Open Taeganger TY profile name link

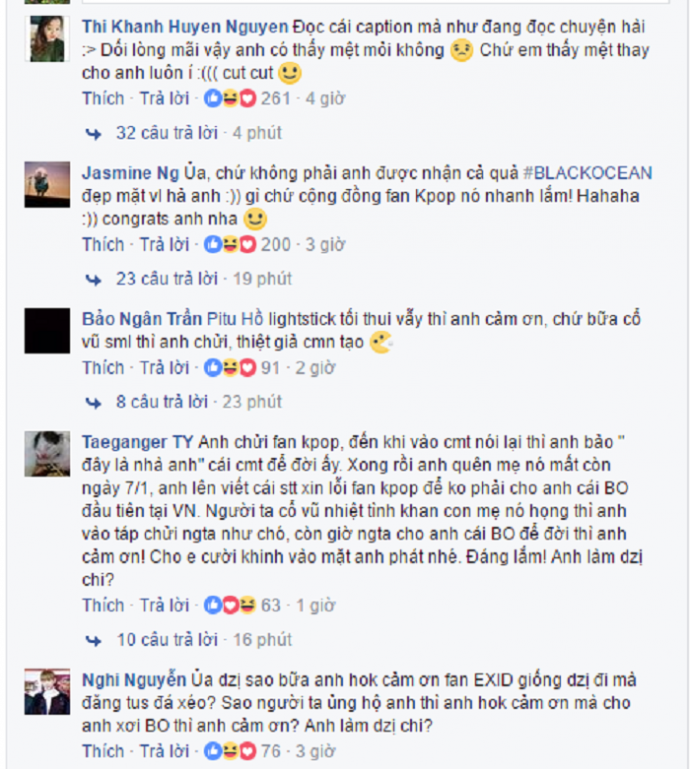pos(137,442)
